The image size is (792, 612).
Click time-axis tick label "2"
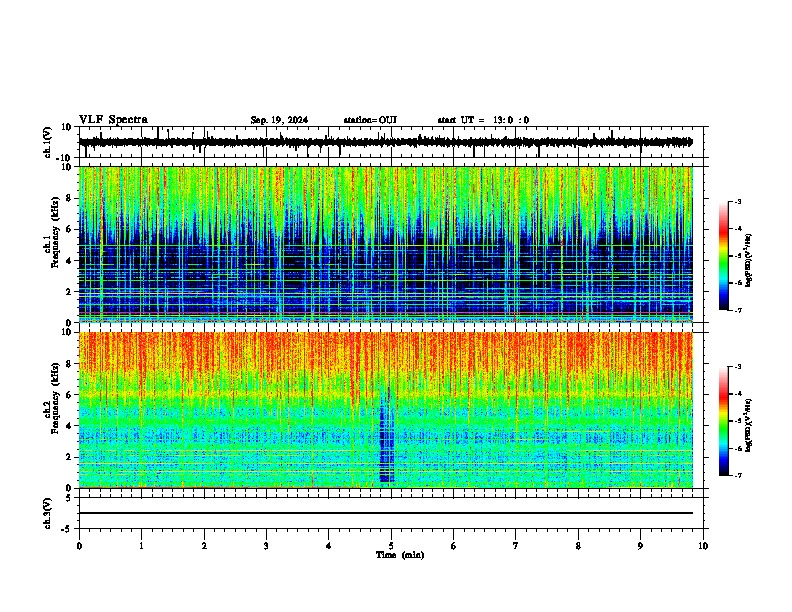(x=204, y=546)
